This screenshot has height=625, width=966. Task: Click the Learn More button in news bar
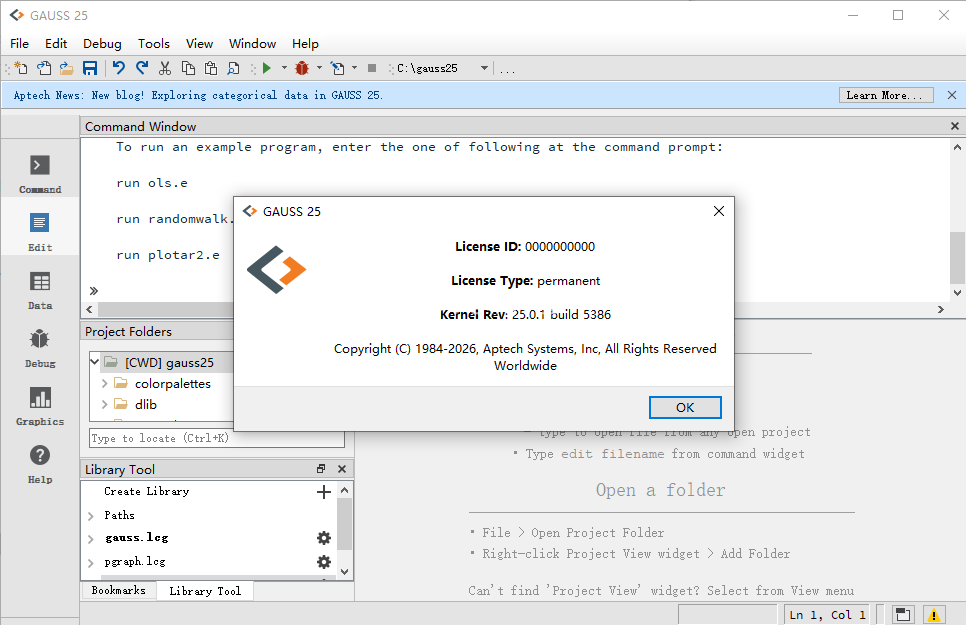pyautogui.click(x=885, y=95)
